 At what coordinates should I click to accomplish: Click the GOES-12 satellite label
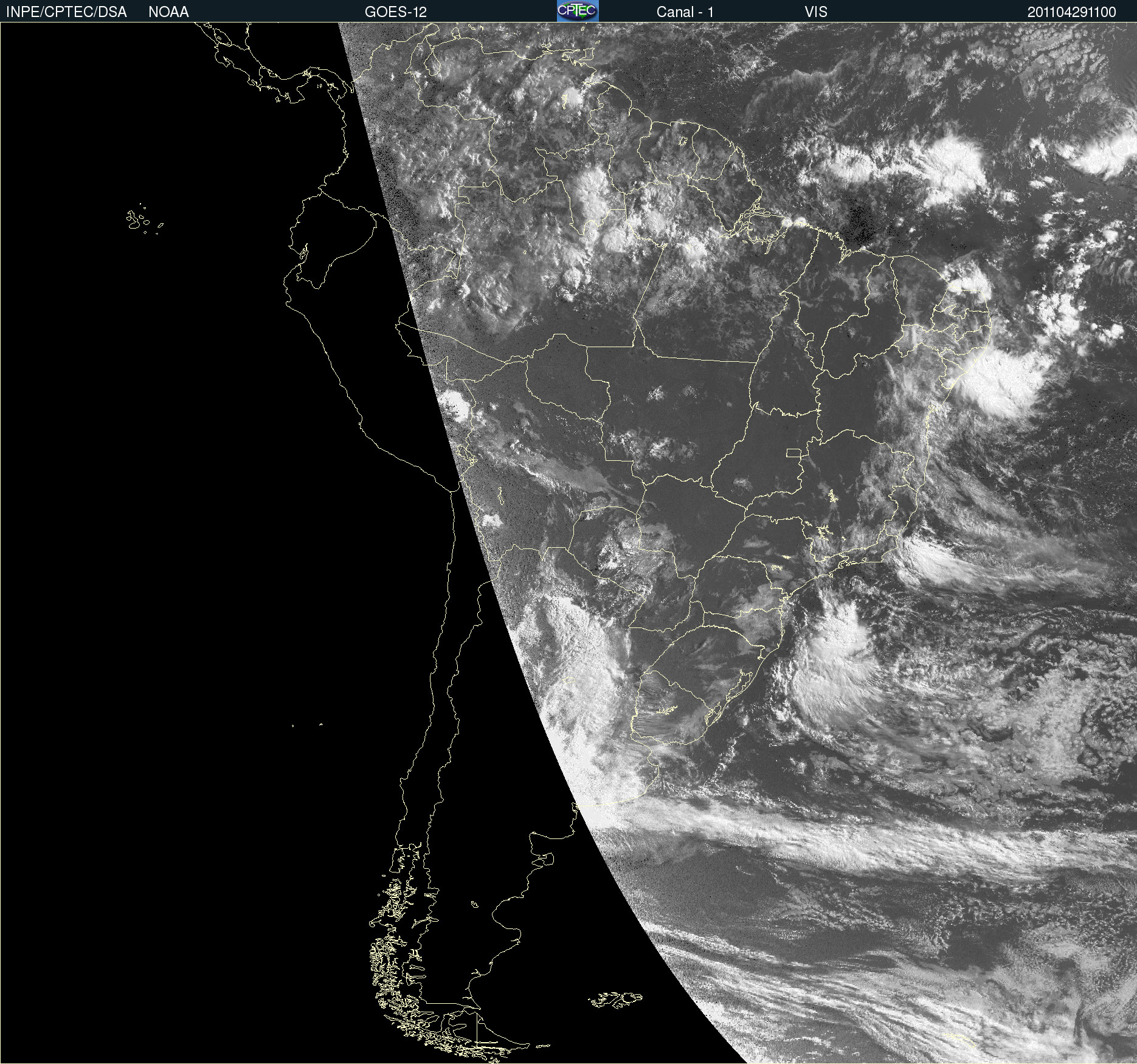[x=396, y=12]
